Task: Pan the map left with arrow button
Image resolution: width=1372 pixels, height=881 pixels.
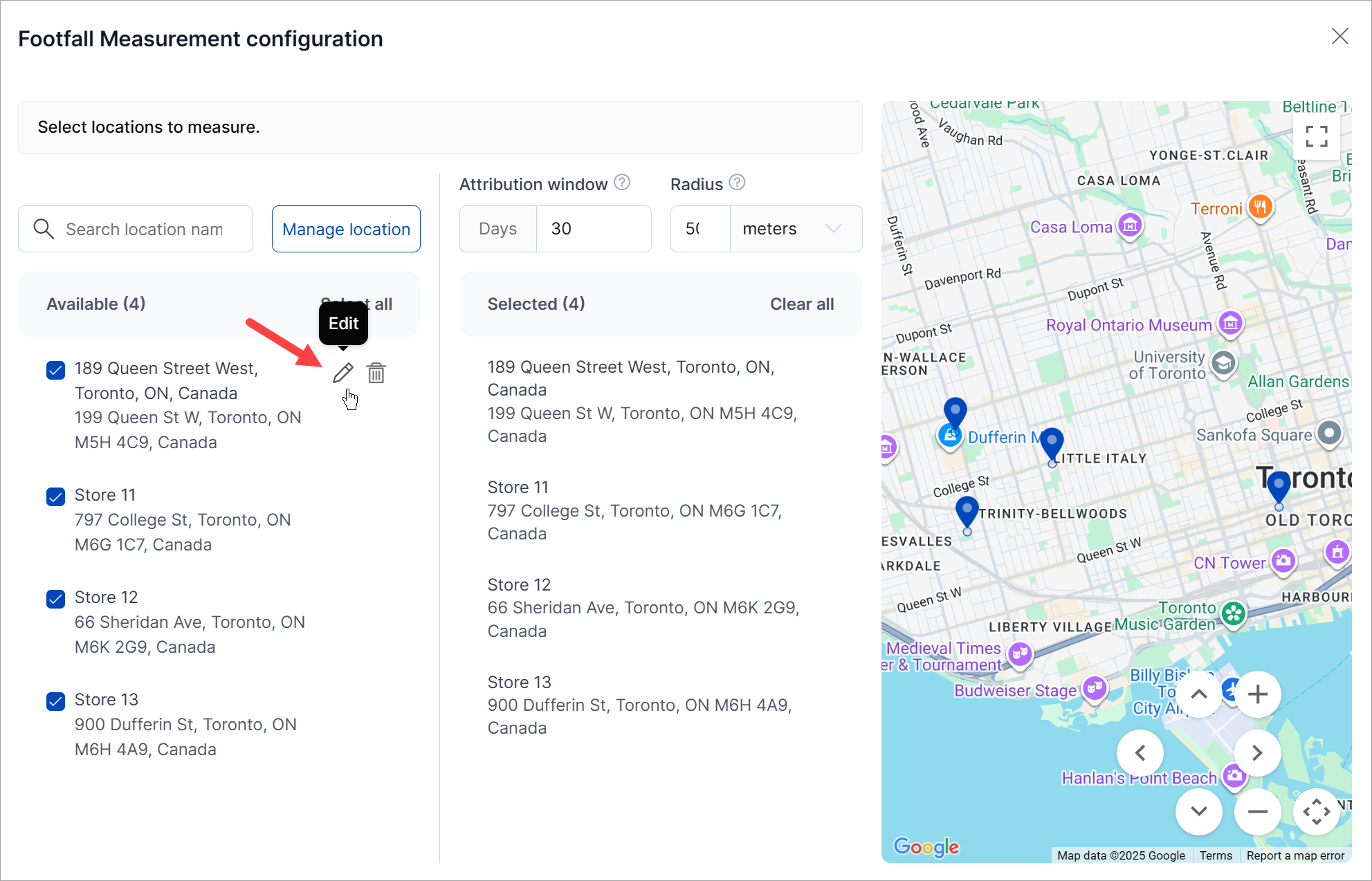Action: [1140, 753]
